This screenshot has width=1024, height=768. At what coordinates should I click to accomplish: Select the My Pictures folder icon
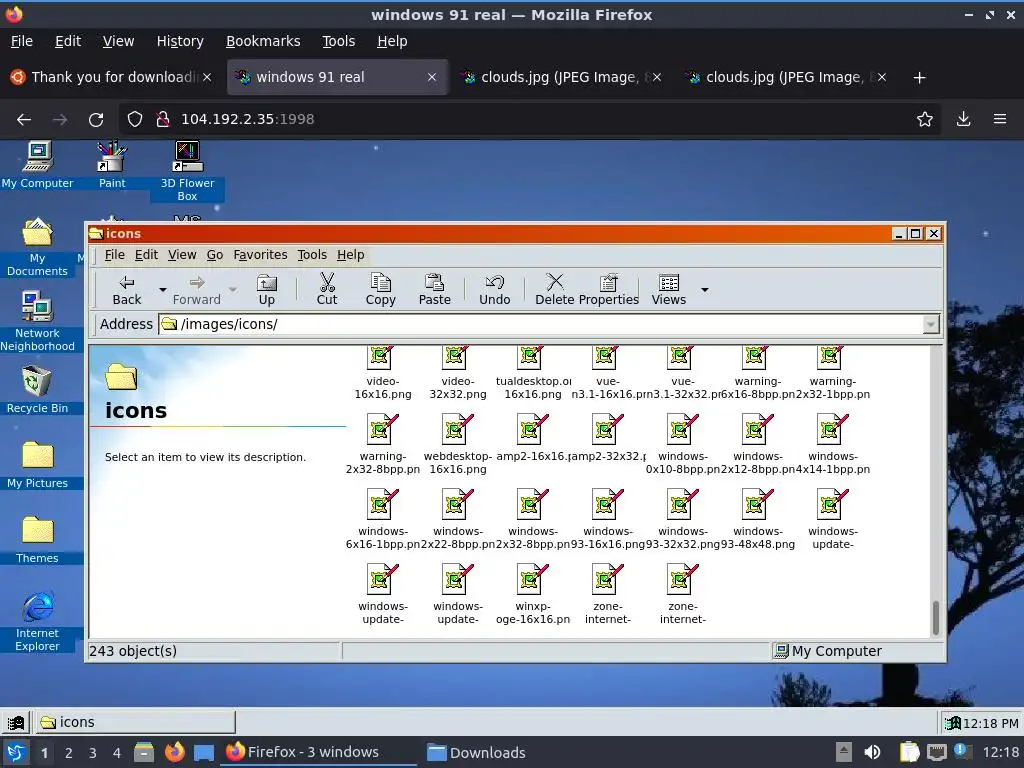[37, 464]
